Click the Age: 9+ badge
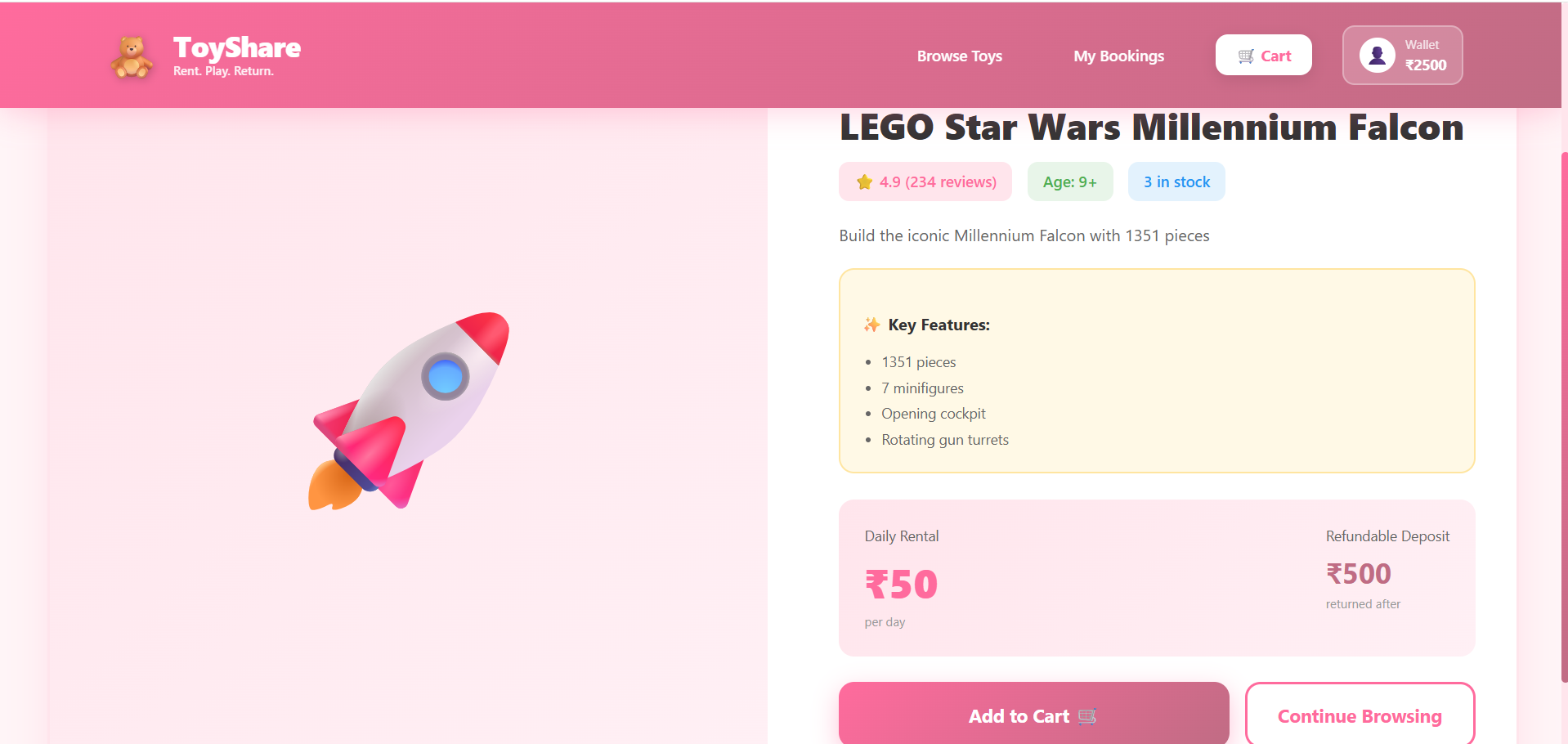Image resolution: width=1568 pixels, height=744 pixels. [1069, 182]
